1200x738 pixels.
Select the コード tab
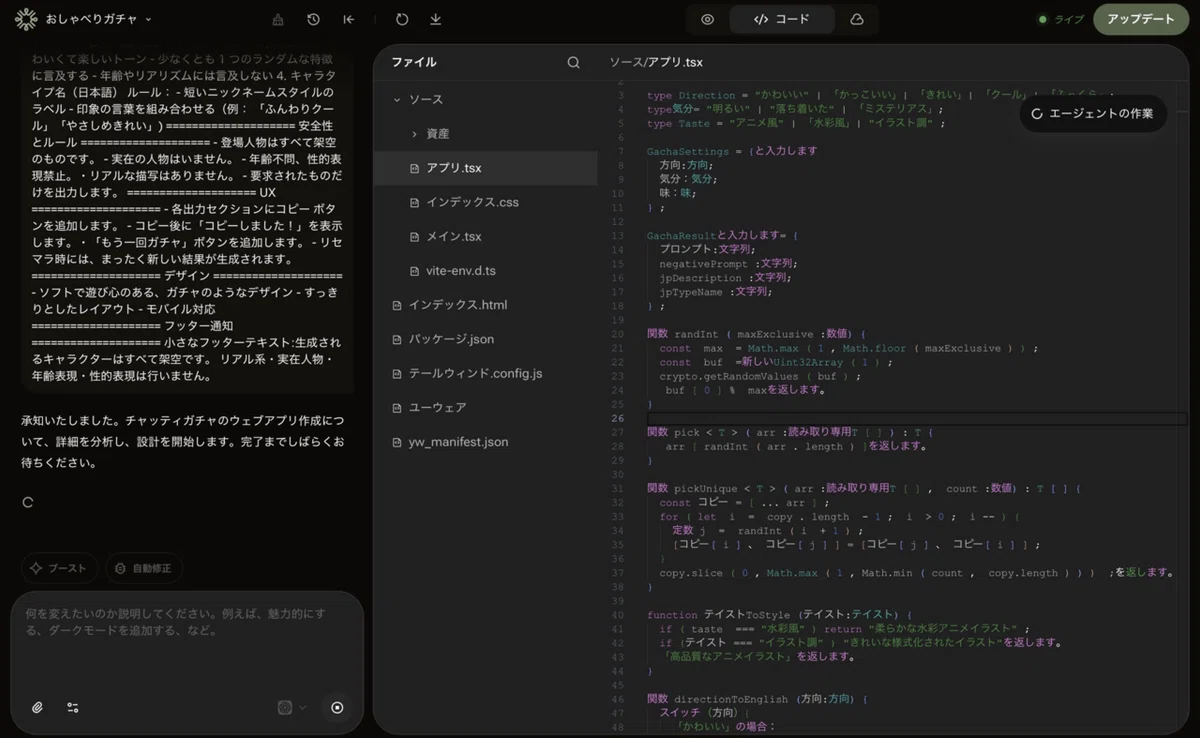pyautogui.click(x=782, y=19)
